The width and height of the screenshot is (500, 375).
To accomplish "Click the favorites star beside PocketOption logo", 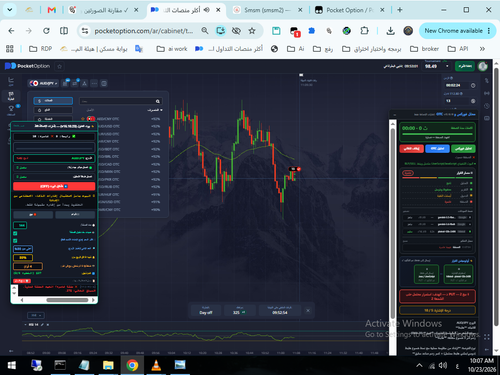I will [x=60, y=66].
